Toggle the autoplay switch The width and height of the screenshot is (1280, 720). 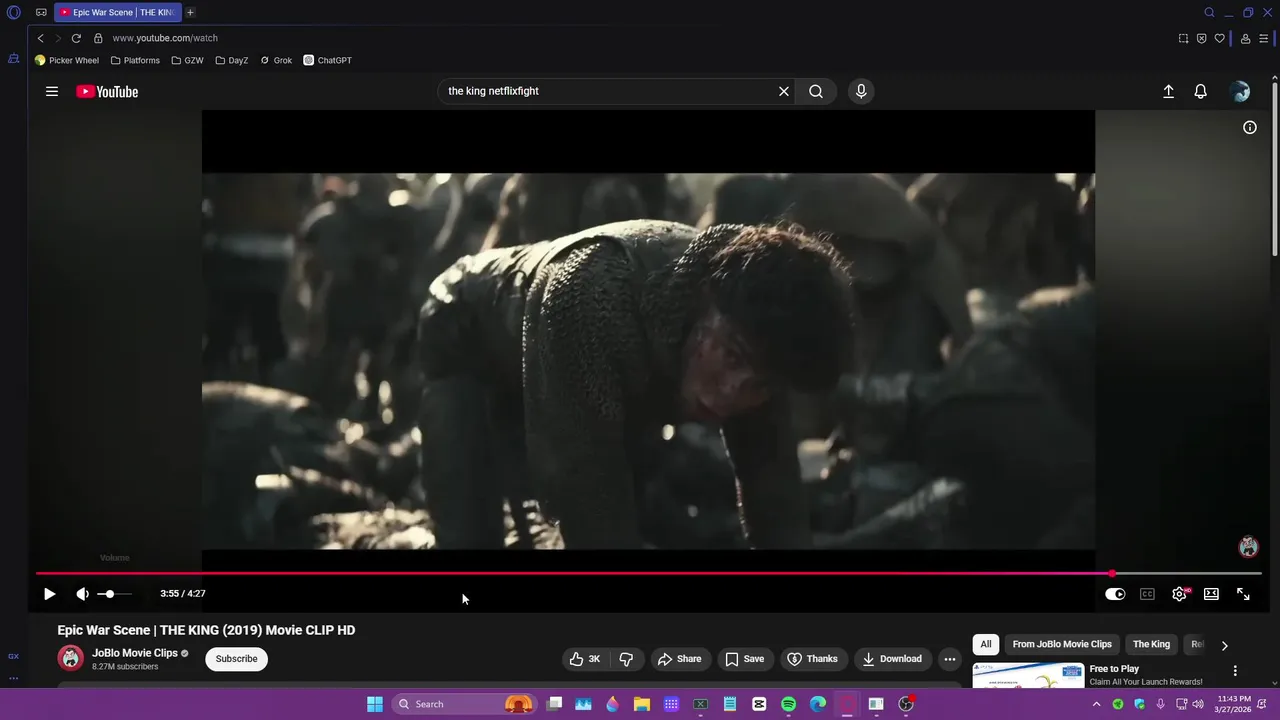1115,594
